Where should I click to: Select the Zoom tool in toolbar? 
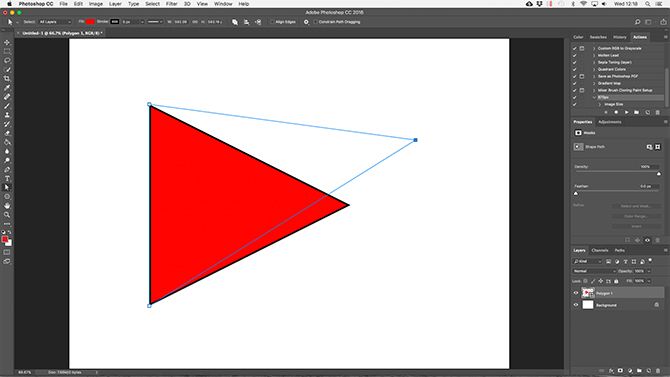pos(7,215)
